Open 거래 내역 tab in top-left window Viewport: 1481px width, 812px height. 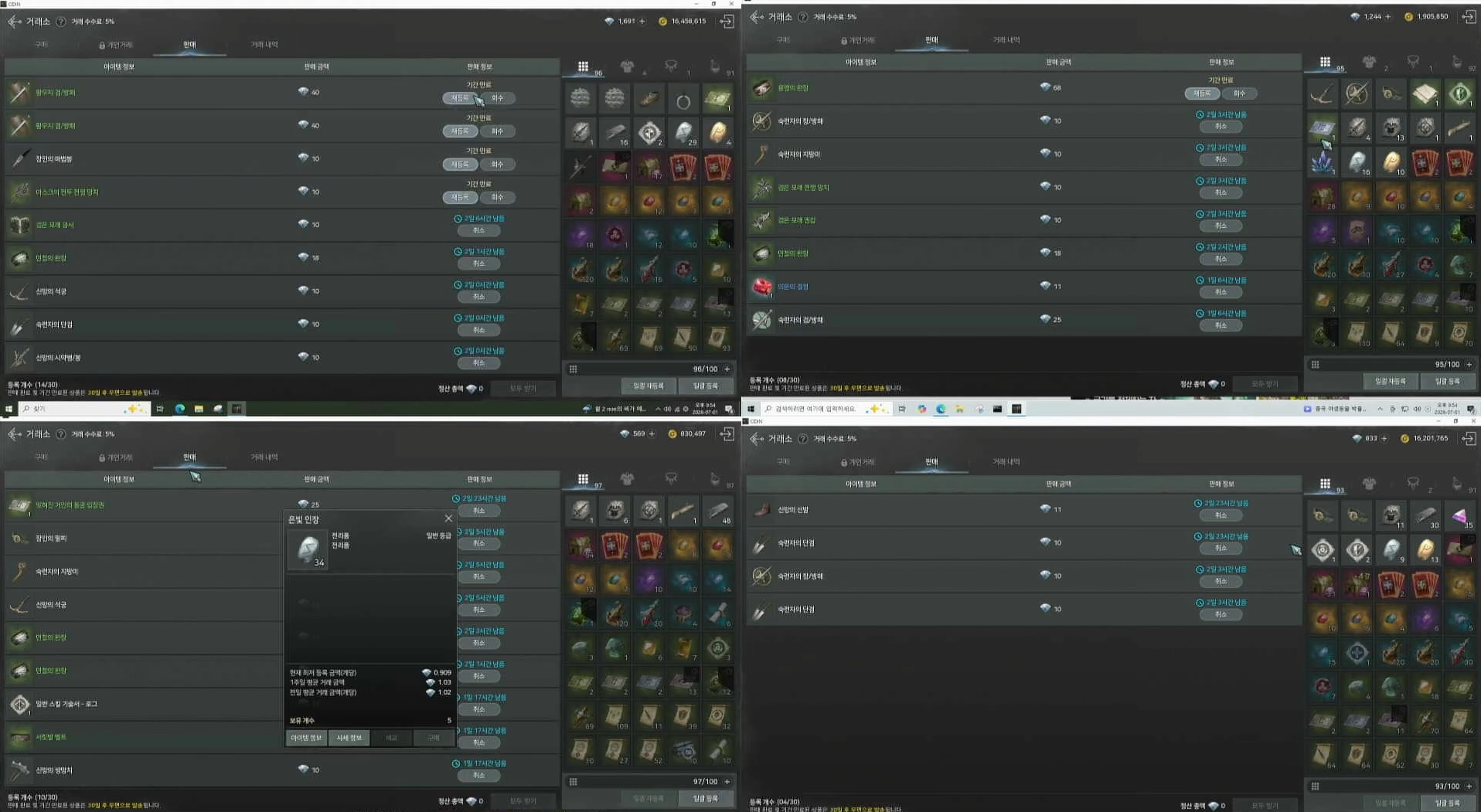tap(264, 45)
